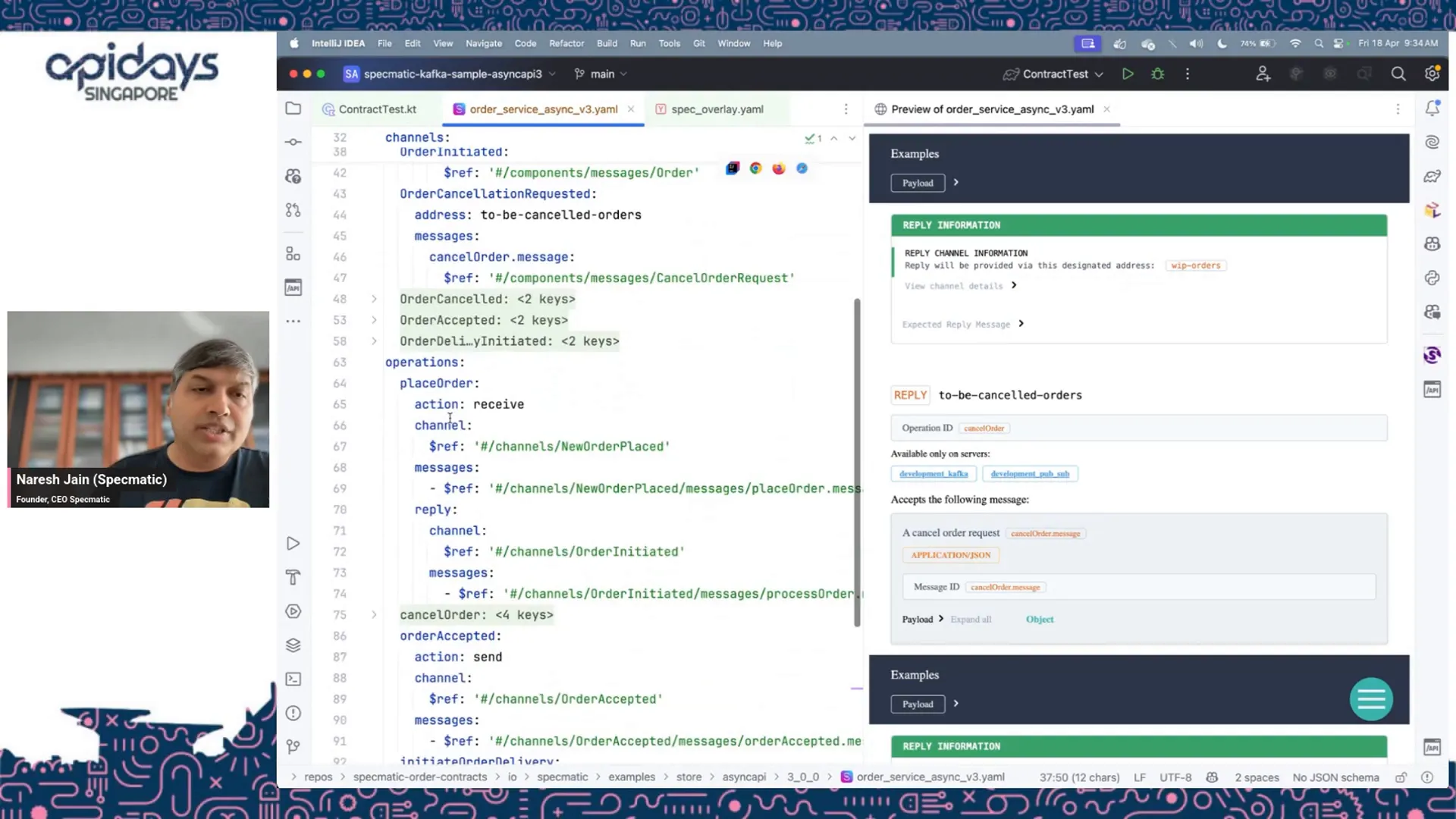The width and height of the screenshot is (1456, 819).
Task: Click the bottom Examples Payload button
Action: pyautogui.click(x=918, y=704)
